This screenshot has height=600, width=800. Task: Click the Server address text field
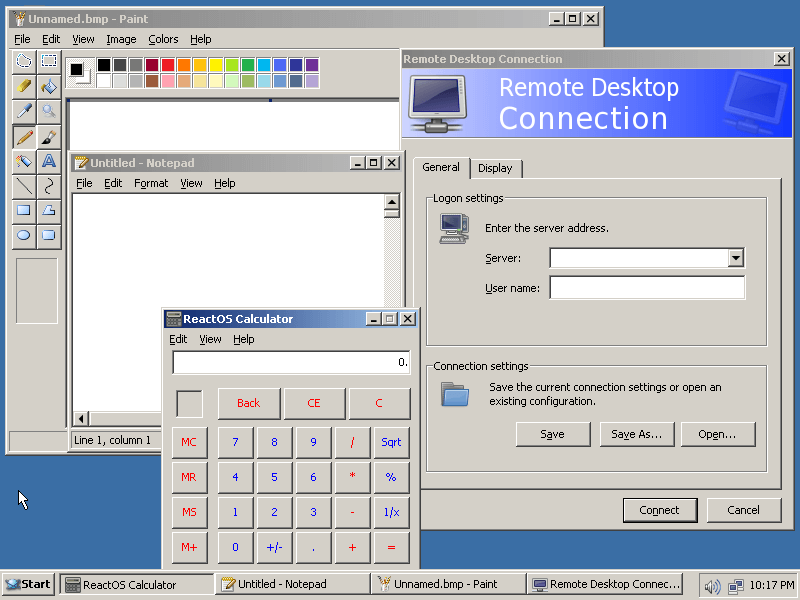click(x=639, y=258)
